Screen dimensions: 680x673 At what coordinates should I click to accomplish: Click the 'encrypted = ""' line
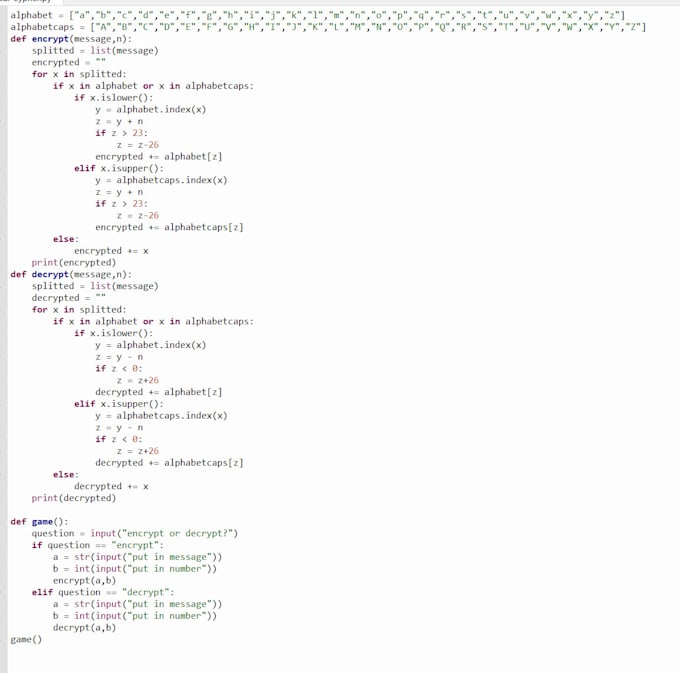tap(69, 62)
